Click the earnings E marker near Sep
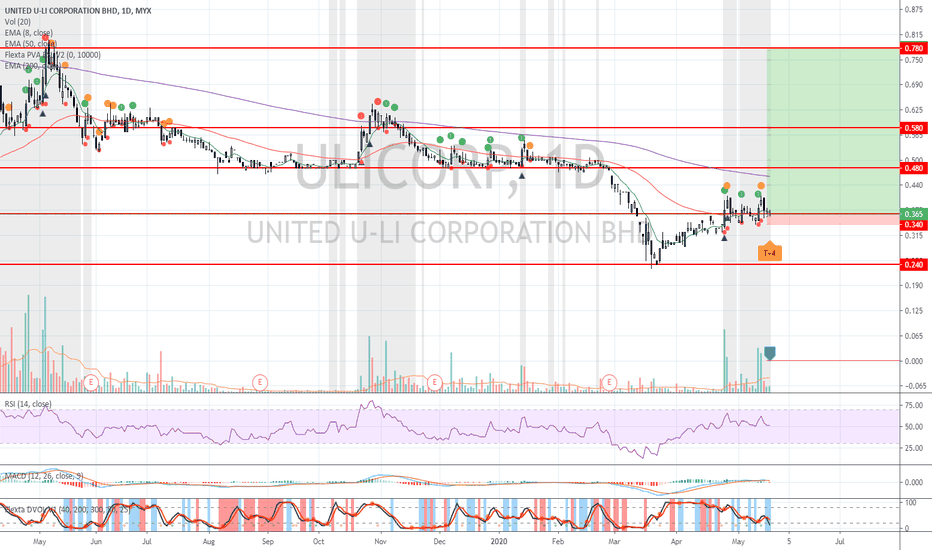932x550 pixels. tap(260, 382)
